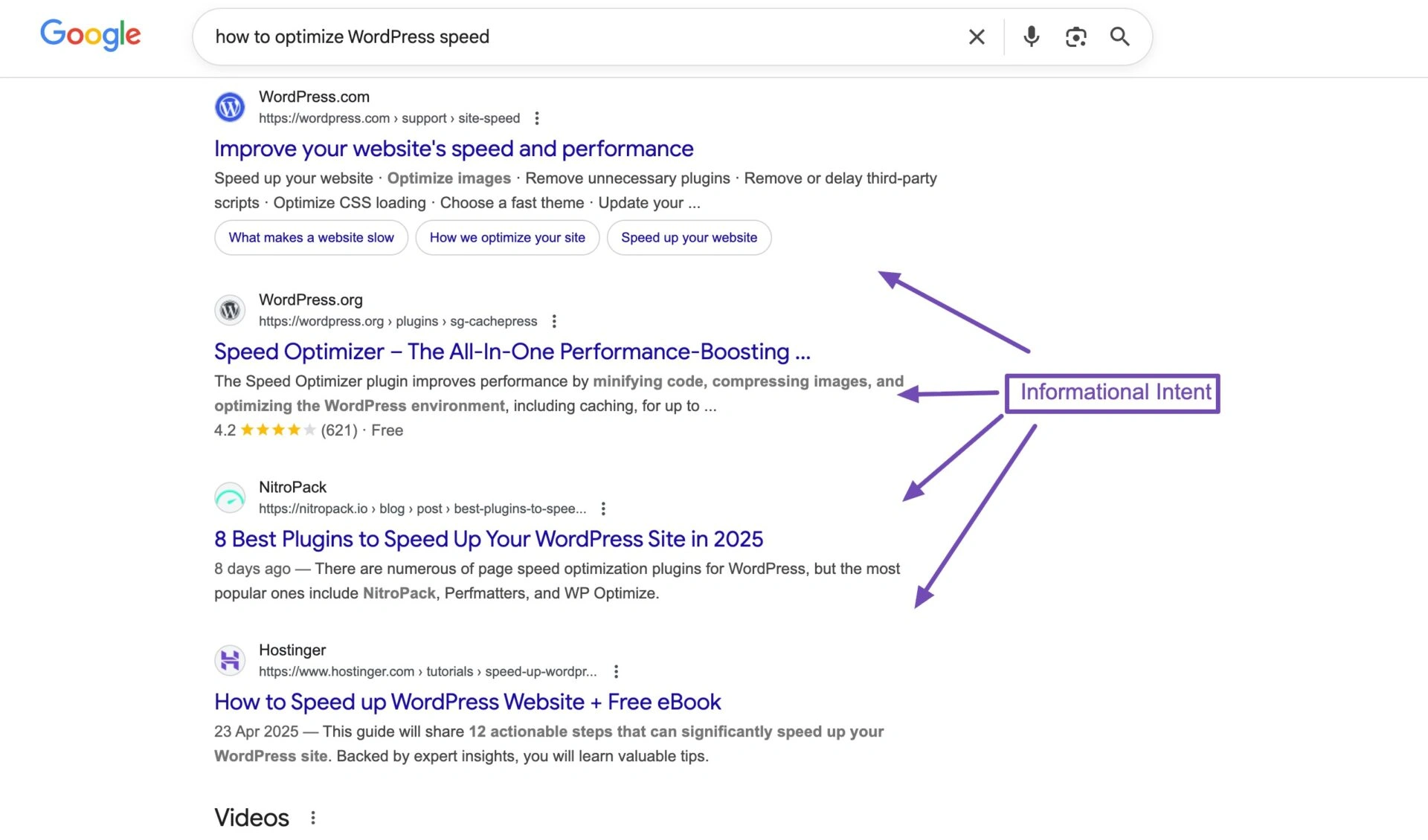
Task: Select 'How we optimize your site' chip
Action: 507,238
